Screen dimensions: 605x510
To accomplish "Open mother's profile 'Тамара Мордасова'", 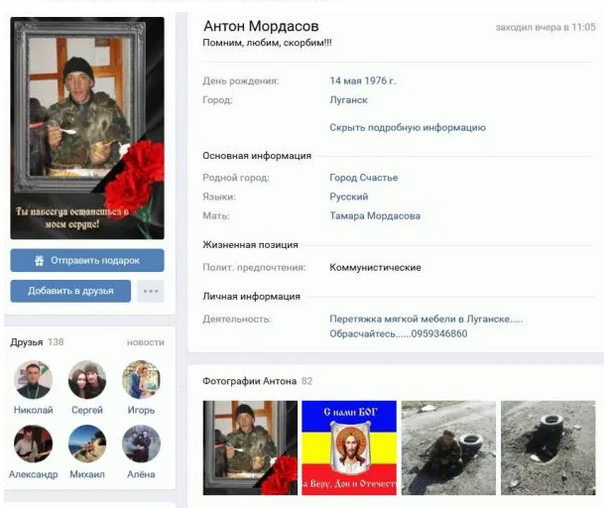I will 375,216.
